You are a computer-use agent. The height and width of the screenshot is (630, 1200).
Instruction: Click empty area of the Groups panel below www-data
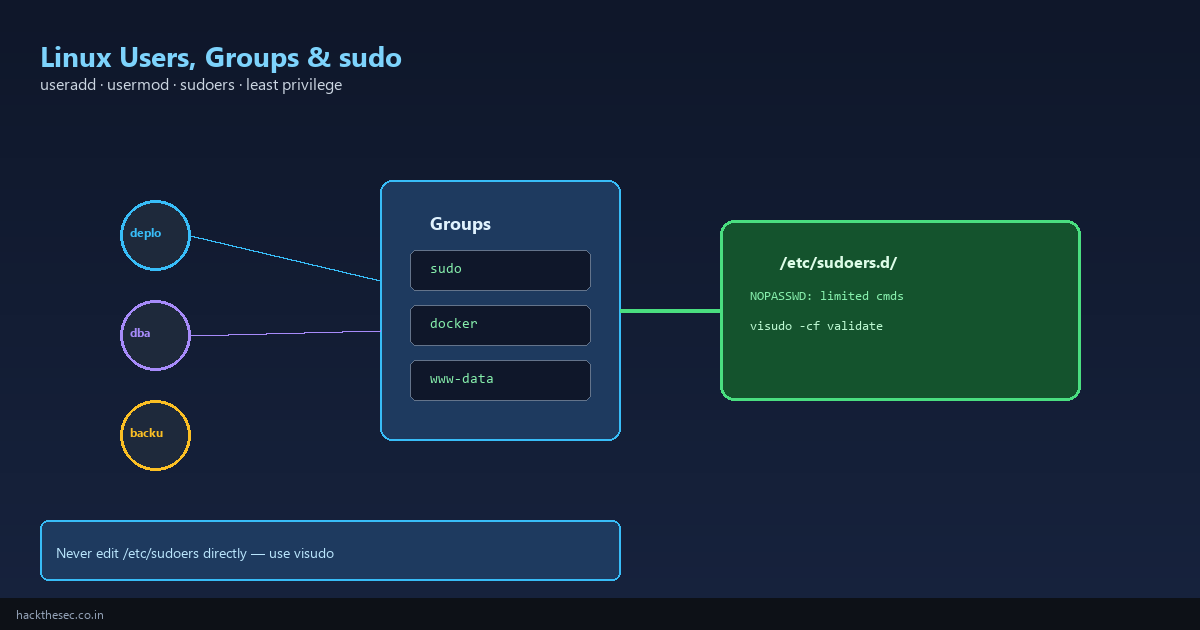(500, 420)
